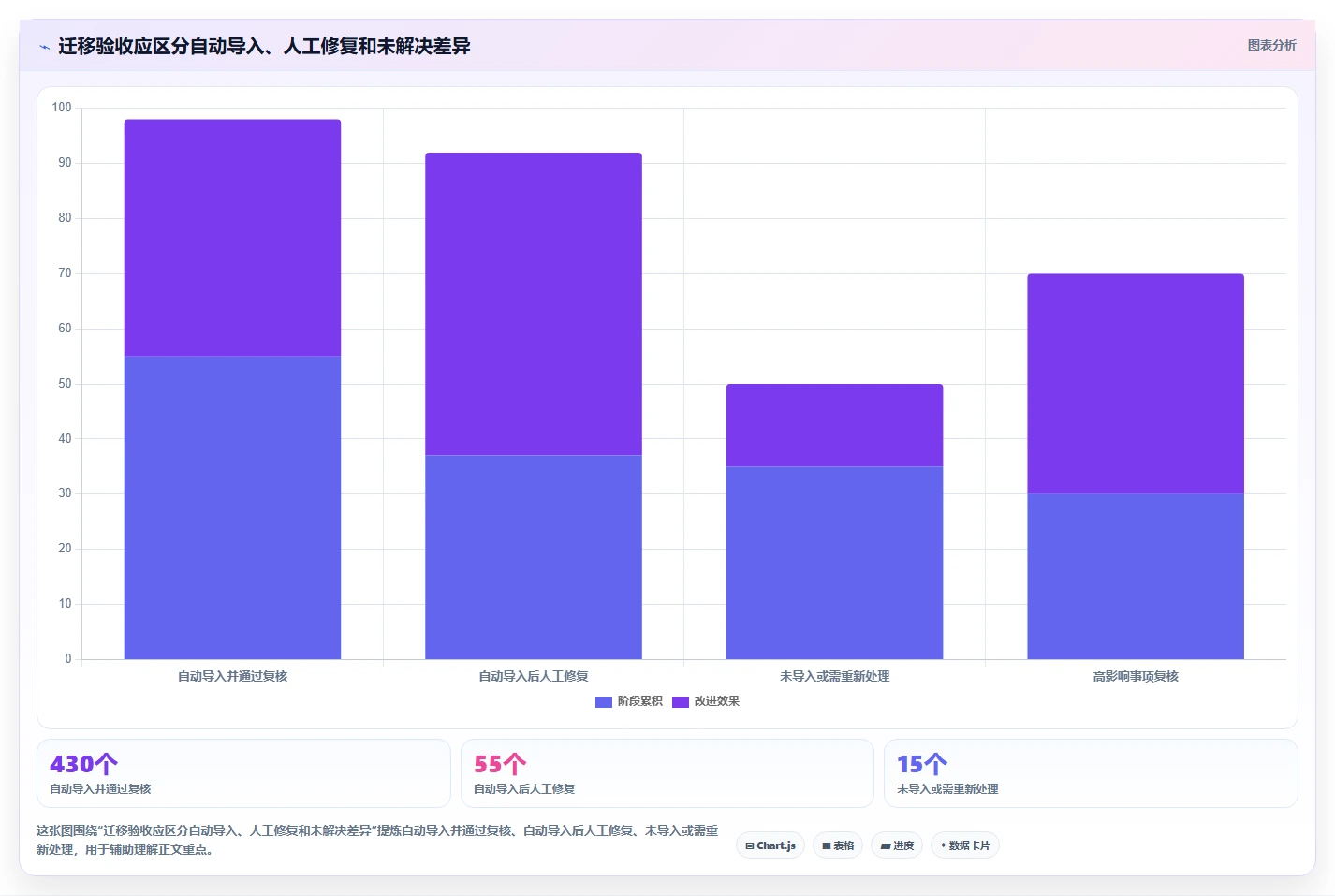Click the x-axis label 未导入或需重新处理
Viewport: 1335px width, 896px height.
coord(834,676)
